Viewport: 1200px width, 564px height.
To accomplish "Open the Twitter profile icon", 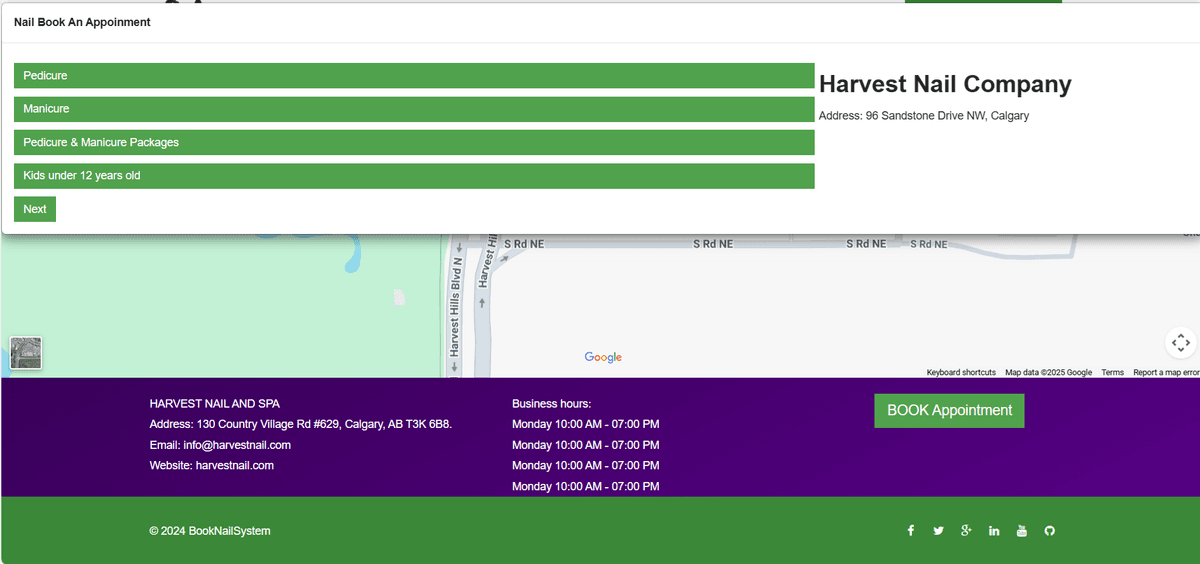I will [938, 531].
